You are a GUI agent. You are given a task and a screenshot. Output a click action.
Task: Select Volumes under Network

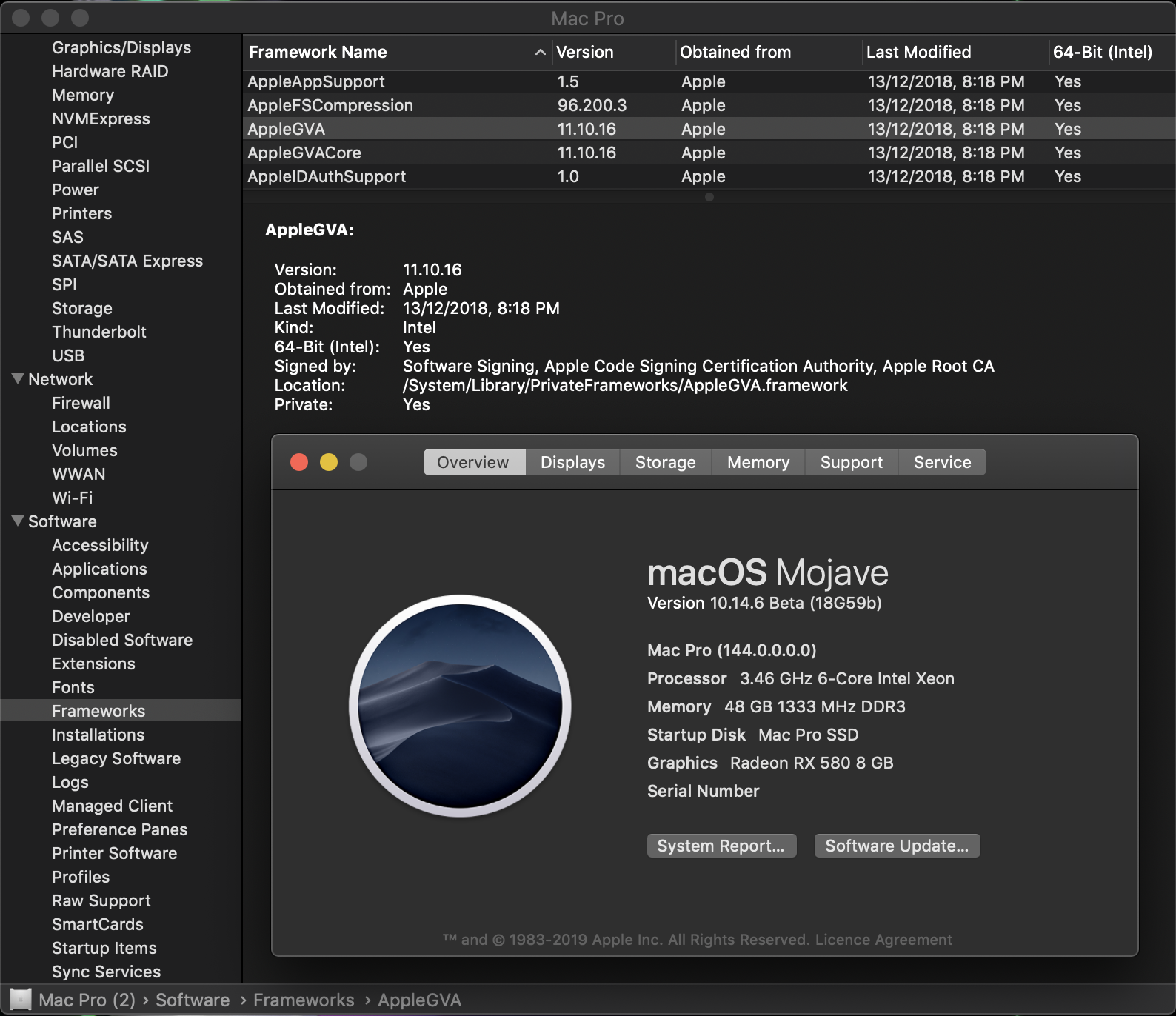pos(84,450)
